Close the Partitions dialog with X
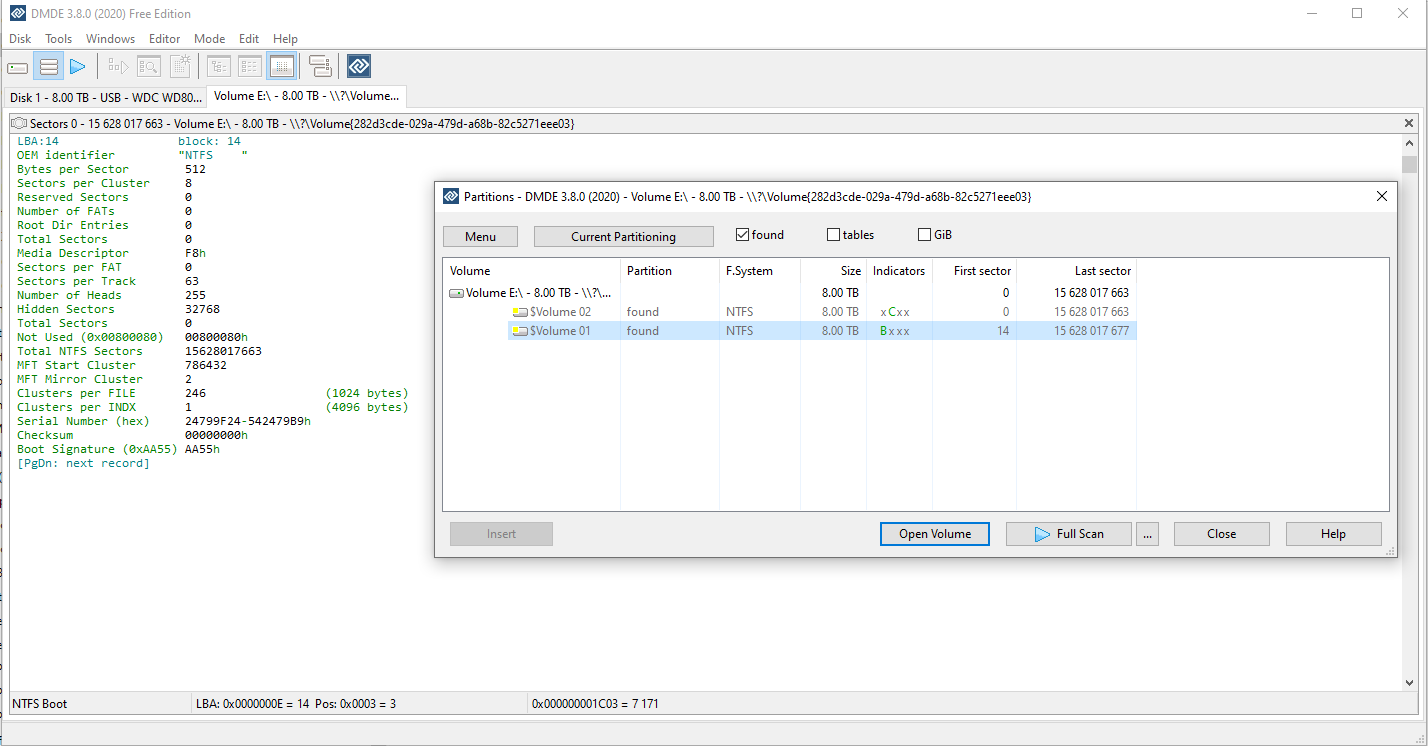This screenshot has width=1428, height=746. point(1382,197)
